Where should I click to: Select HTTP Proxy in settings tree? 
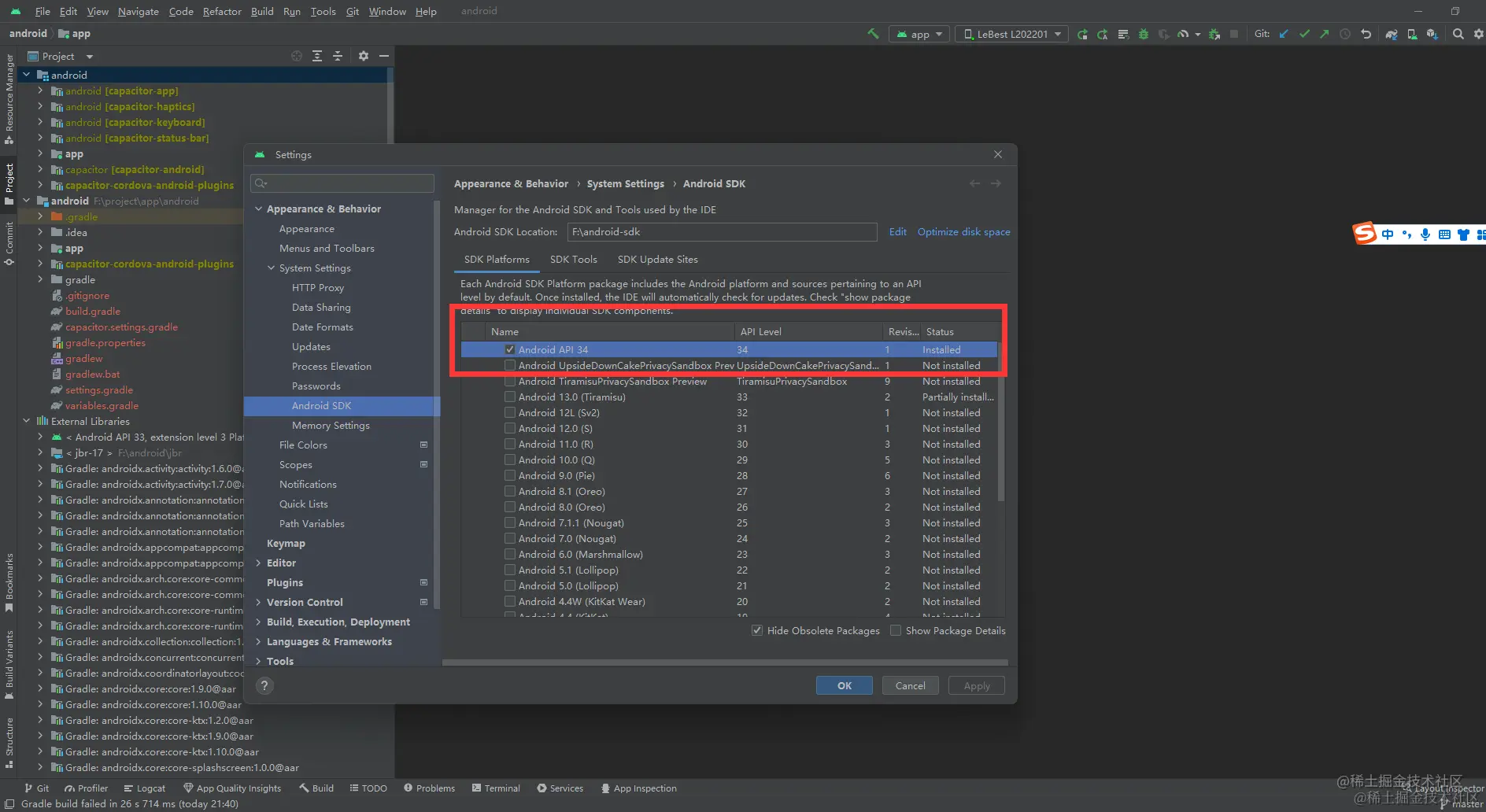318,288
